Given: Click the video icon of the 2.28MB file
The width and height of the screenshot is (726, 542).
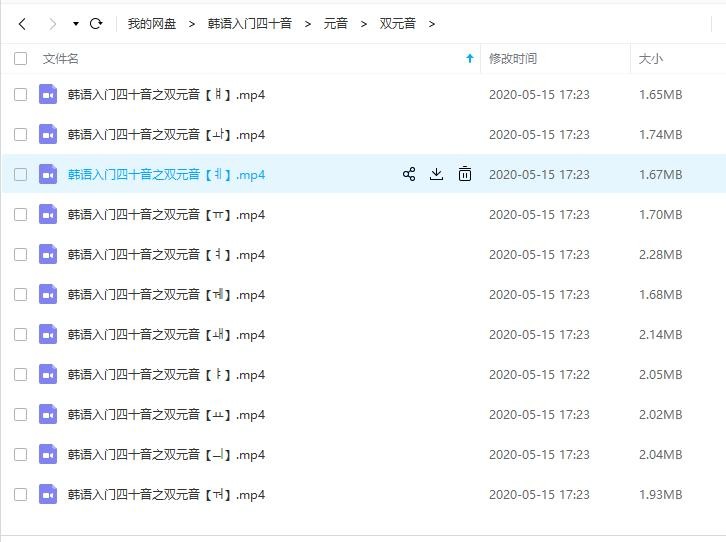Looking at the screenshot, I should tap(48, 254).
